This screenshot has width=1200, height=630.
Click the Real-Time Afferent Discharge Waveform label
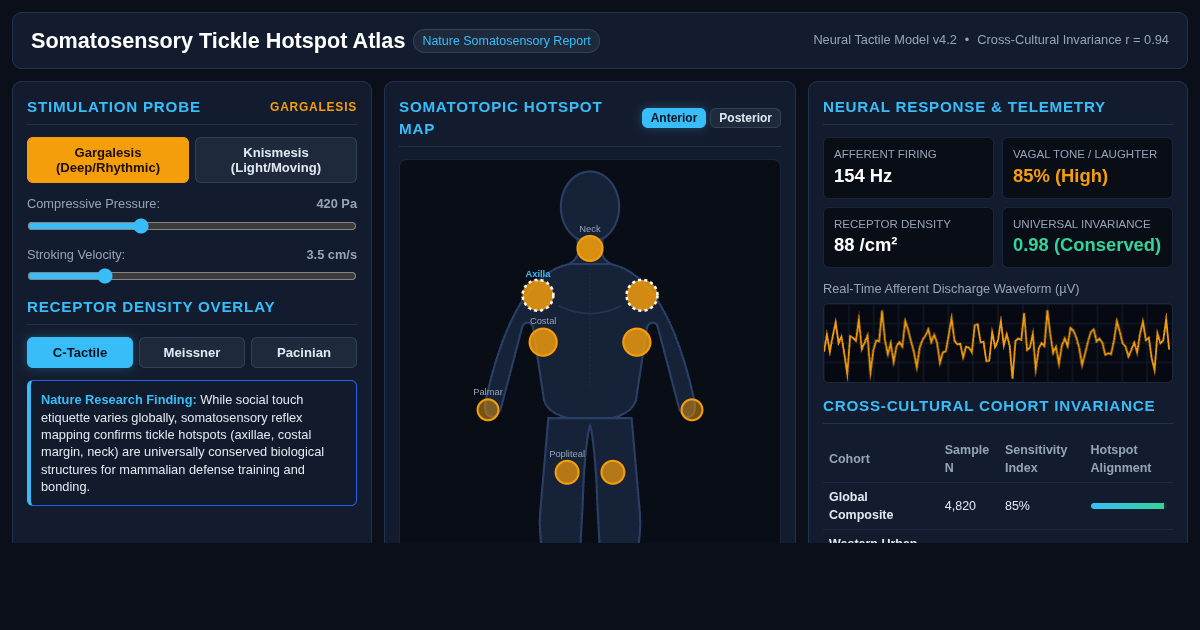(x=951, y=288)
